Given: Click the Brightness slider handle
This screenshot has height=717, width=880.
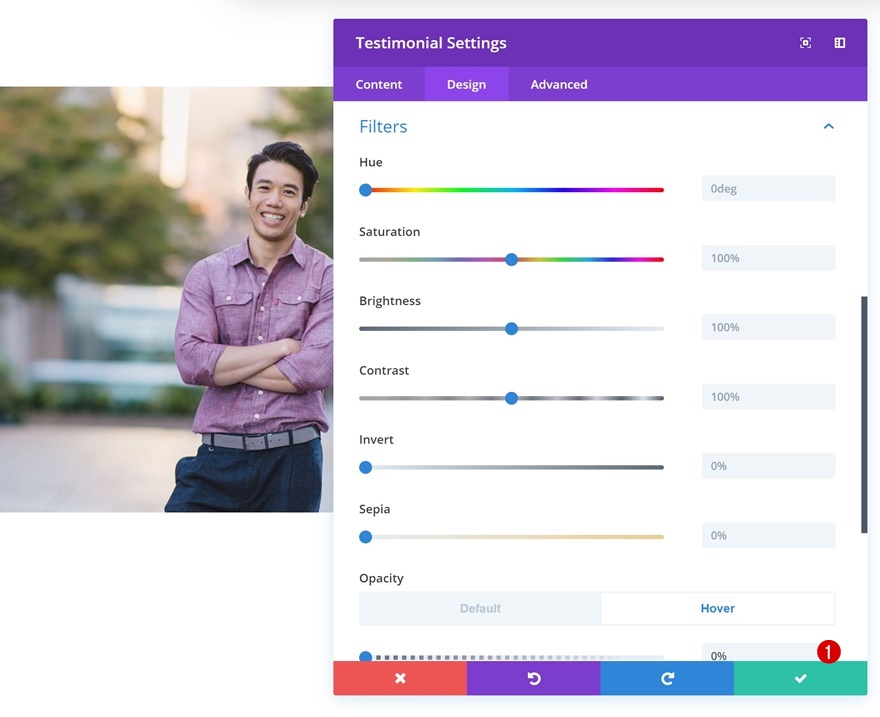Looking at the screenshot, I should 511,328.
